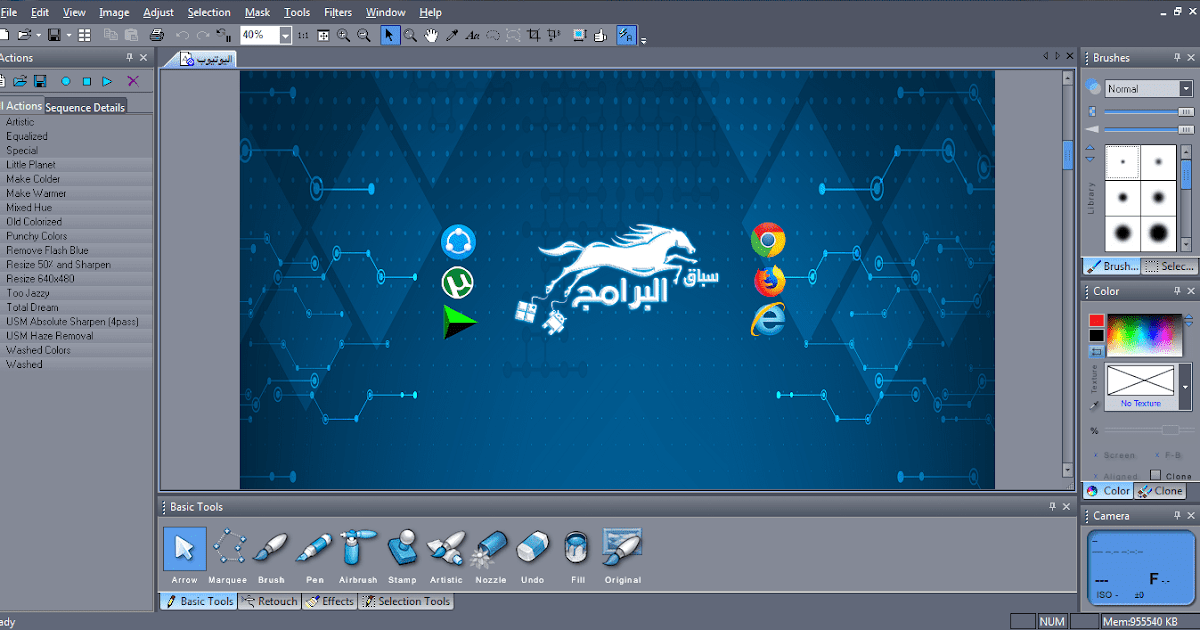Click the zoom out magnifier icon
This screenshot has height=630, width=1200.
coord(364,35)
